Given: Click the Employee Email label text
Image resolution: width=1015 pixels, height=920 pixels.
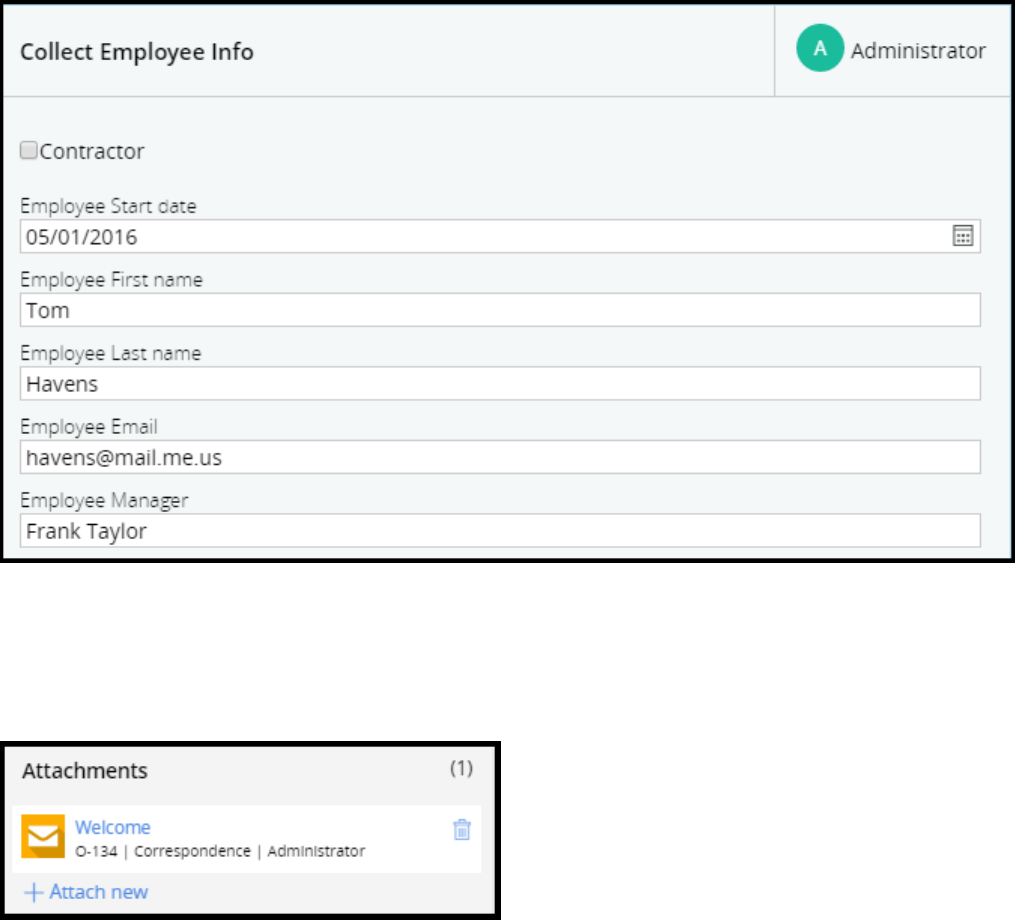Looking at the screenshot, I should 89,427.
